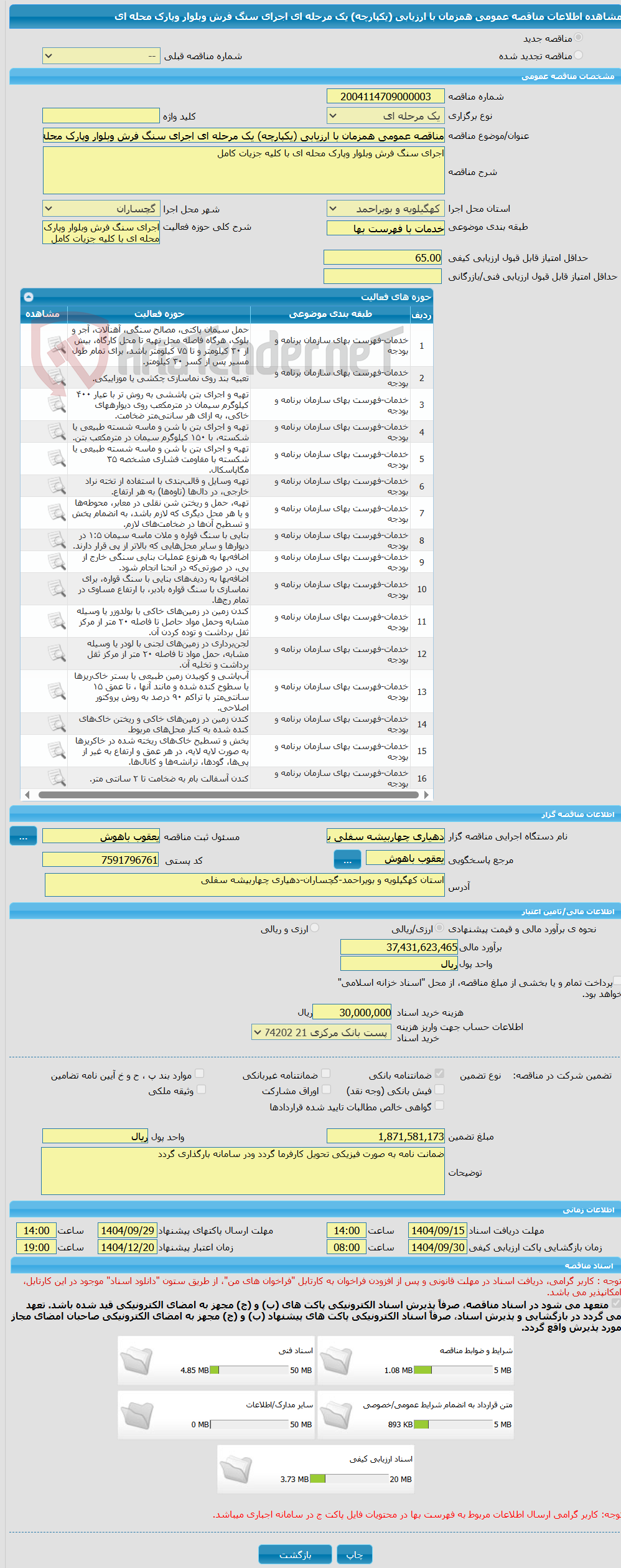Open پست بانک مرکزی account dropdown
Screen dimensions: 621x1568
321,1032
